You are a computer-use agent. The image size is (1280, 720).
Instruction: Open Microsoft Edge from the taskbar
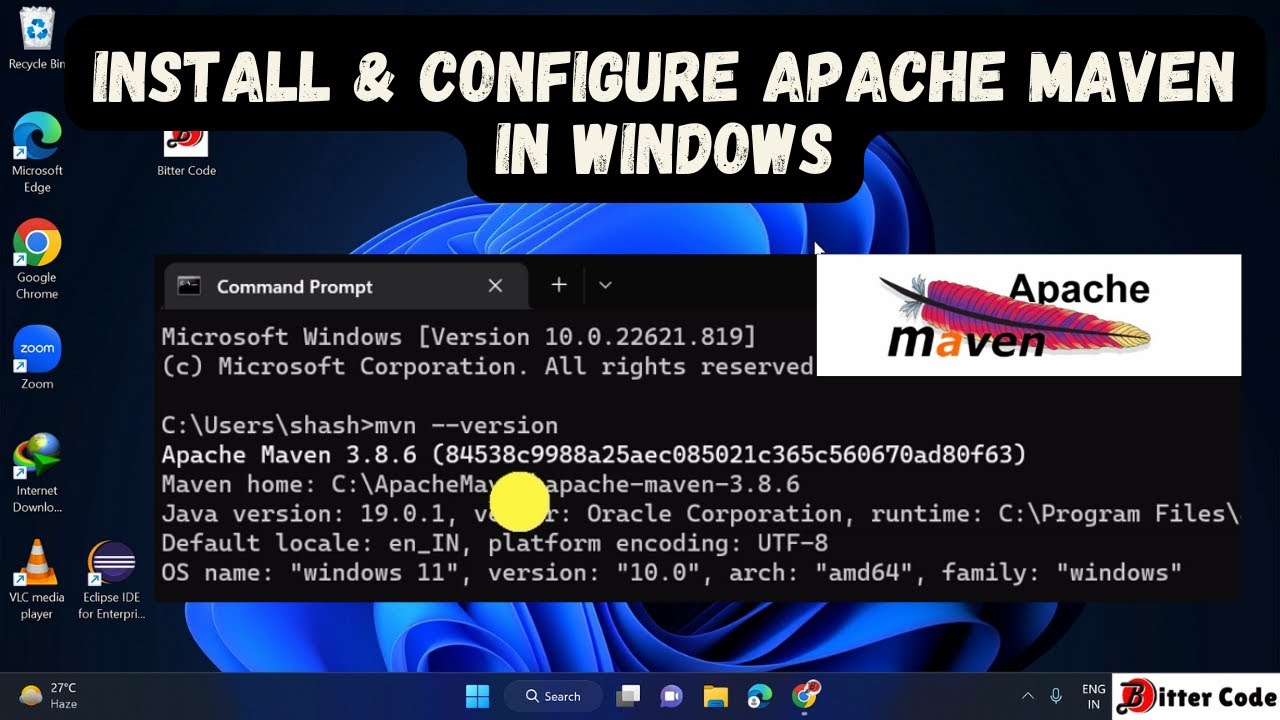(x=760, y=696)
